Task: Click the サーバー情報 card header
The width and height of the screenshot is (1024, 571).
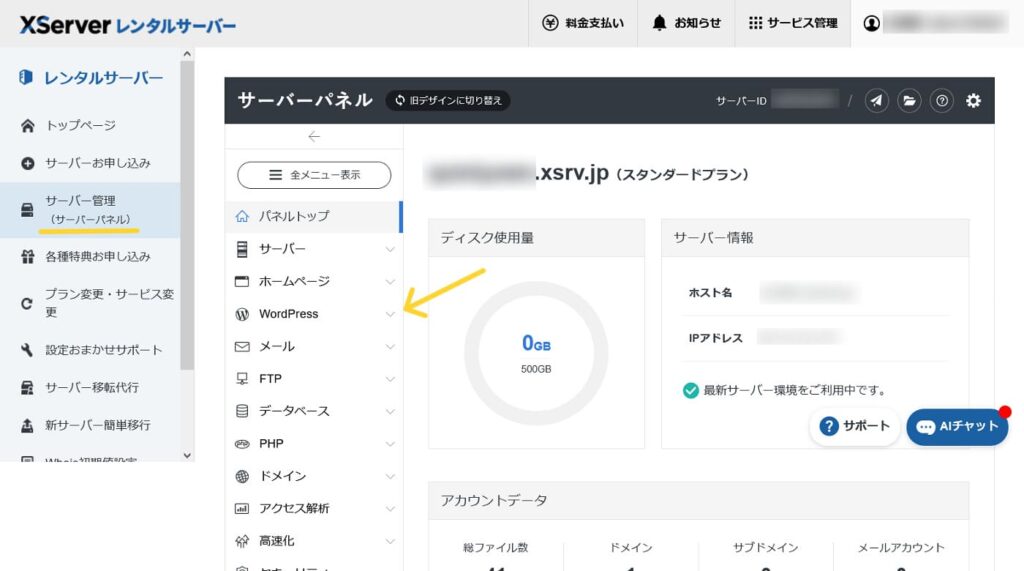Action: (815, 238)
